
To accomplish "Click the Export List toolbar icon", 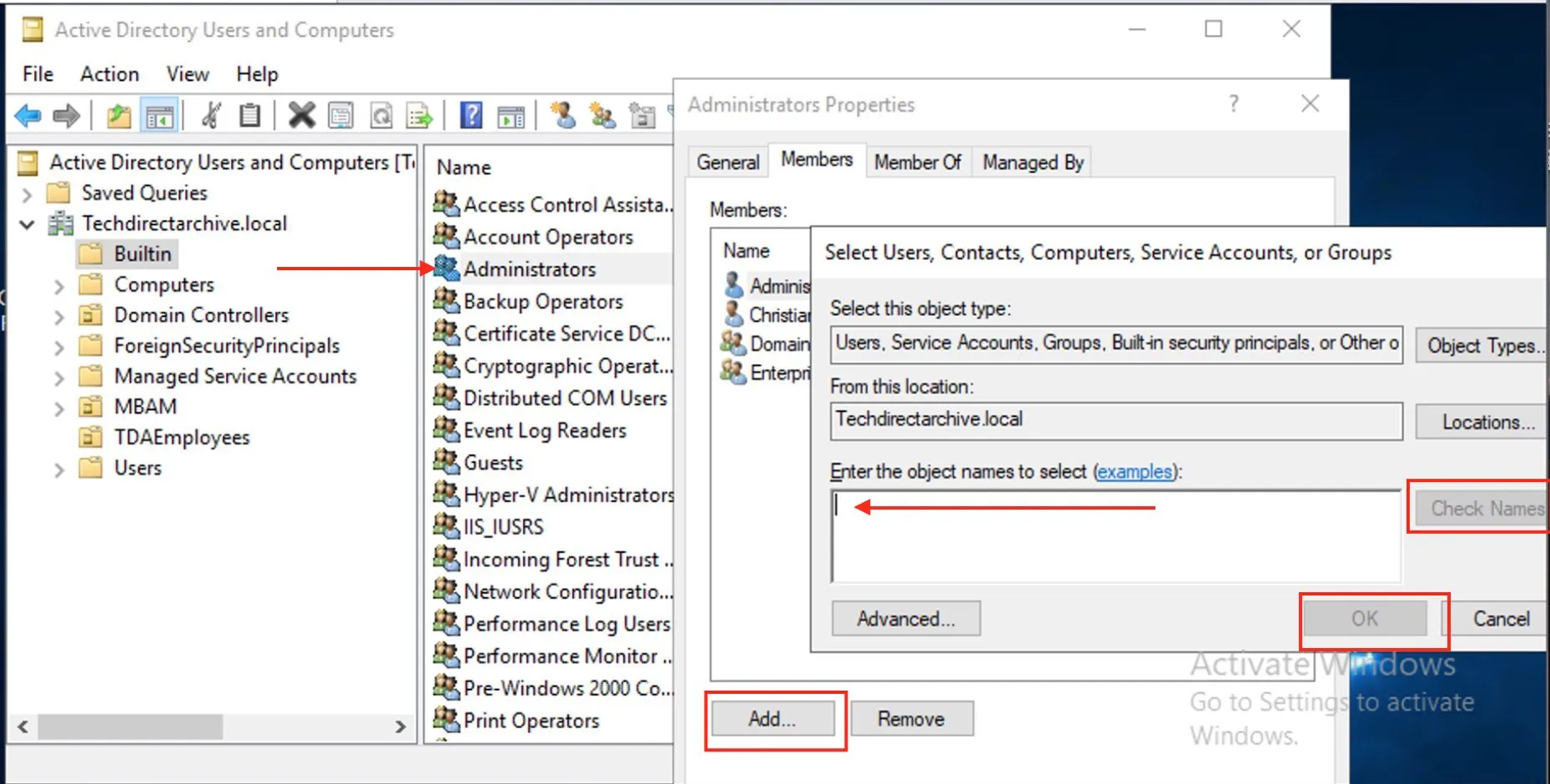I will pyautogui.click(x=419, y=115).
